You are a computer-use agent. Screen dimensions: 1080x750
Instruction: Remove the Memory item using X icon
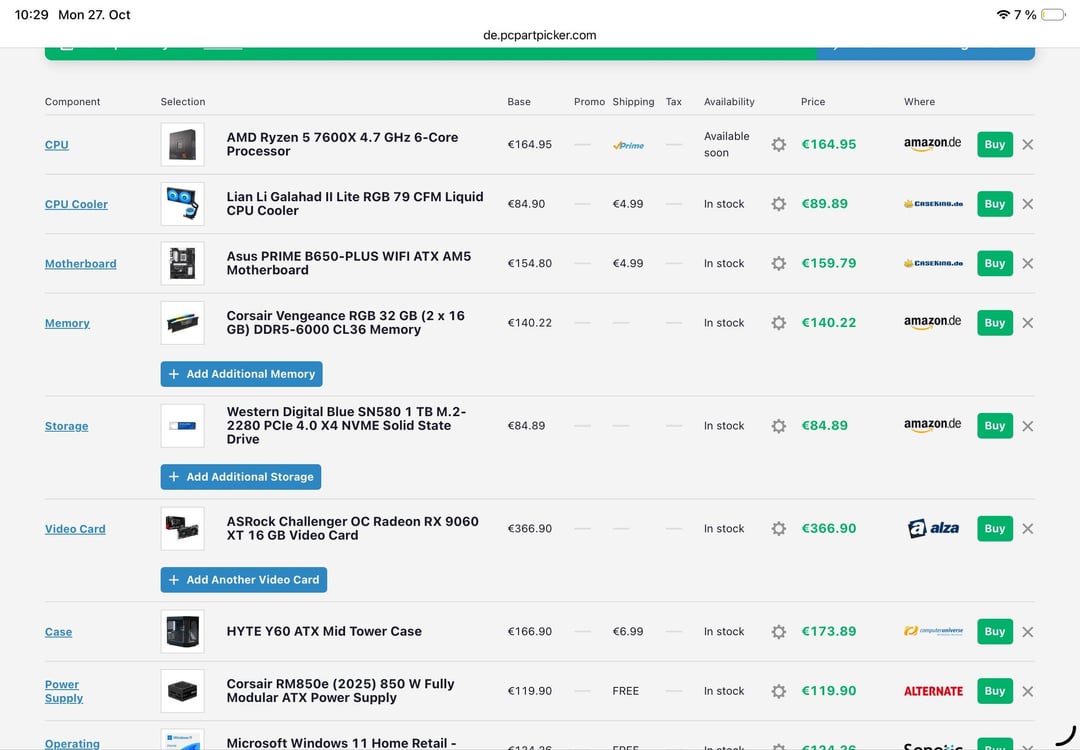click(x=1027, y=323)
